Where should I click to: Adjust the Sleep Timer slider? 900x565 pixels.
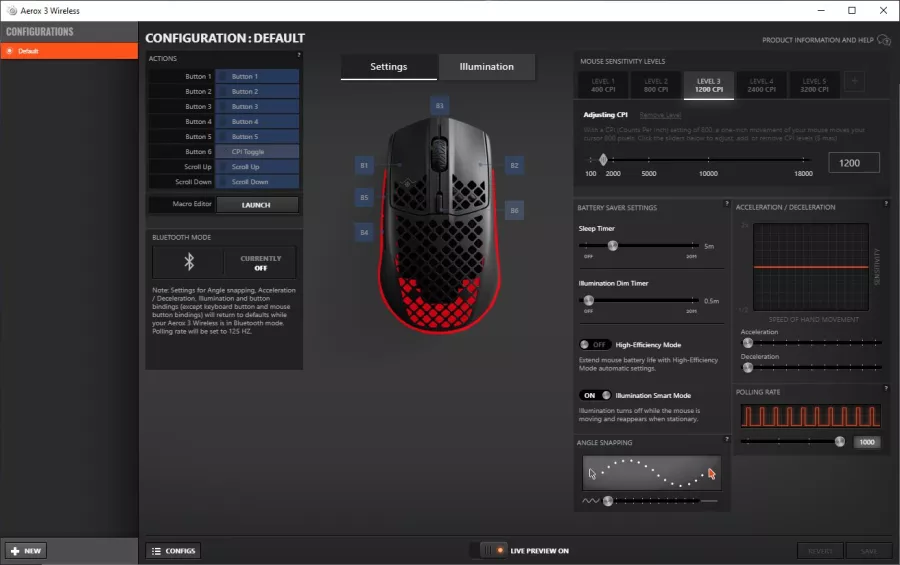pyautogui.click(x=612, y=246)
